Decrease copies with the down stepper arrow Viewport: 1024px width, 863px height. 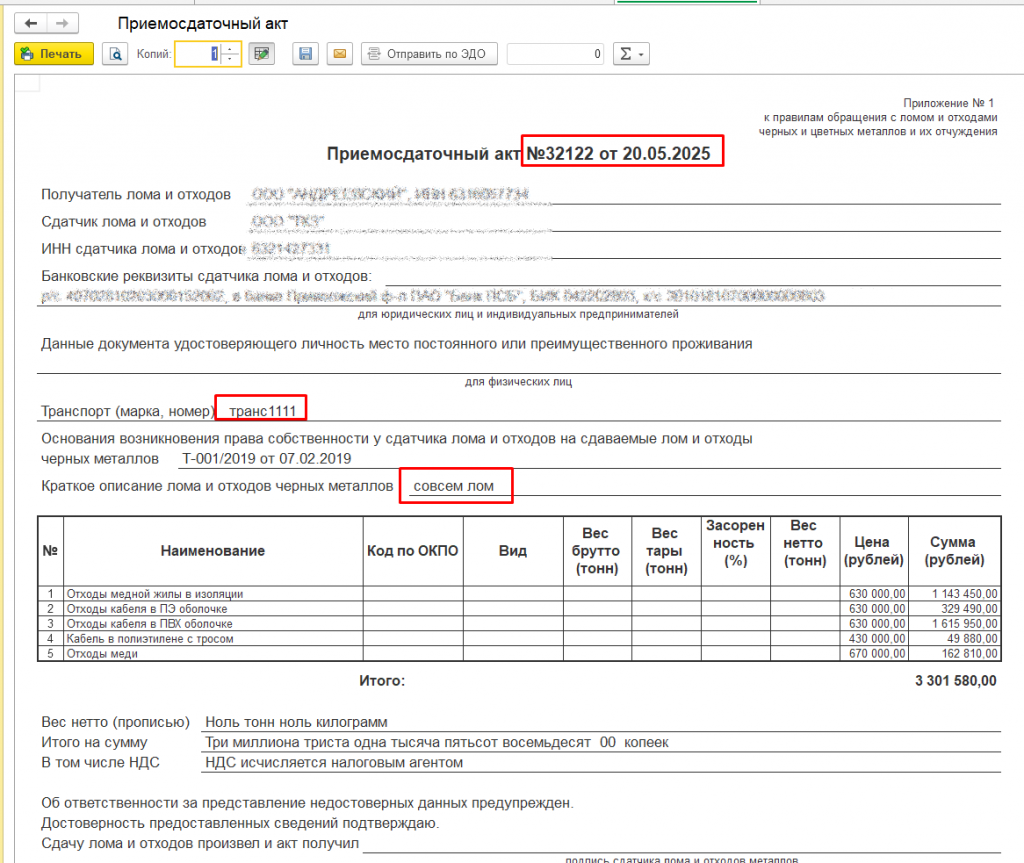click(x=231, y=59)
